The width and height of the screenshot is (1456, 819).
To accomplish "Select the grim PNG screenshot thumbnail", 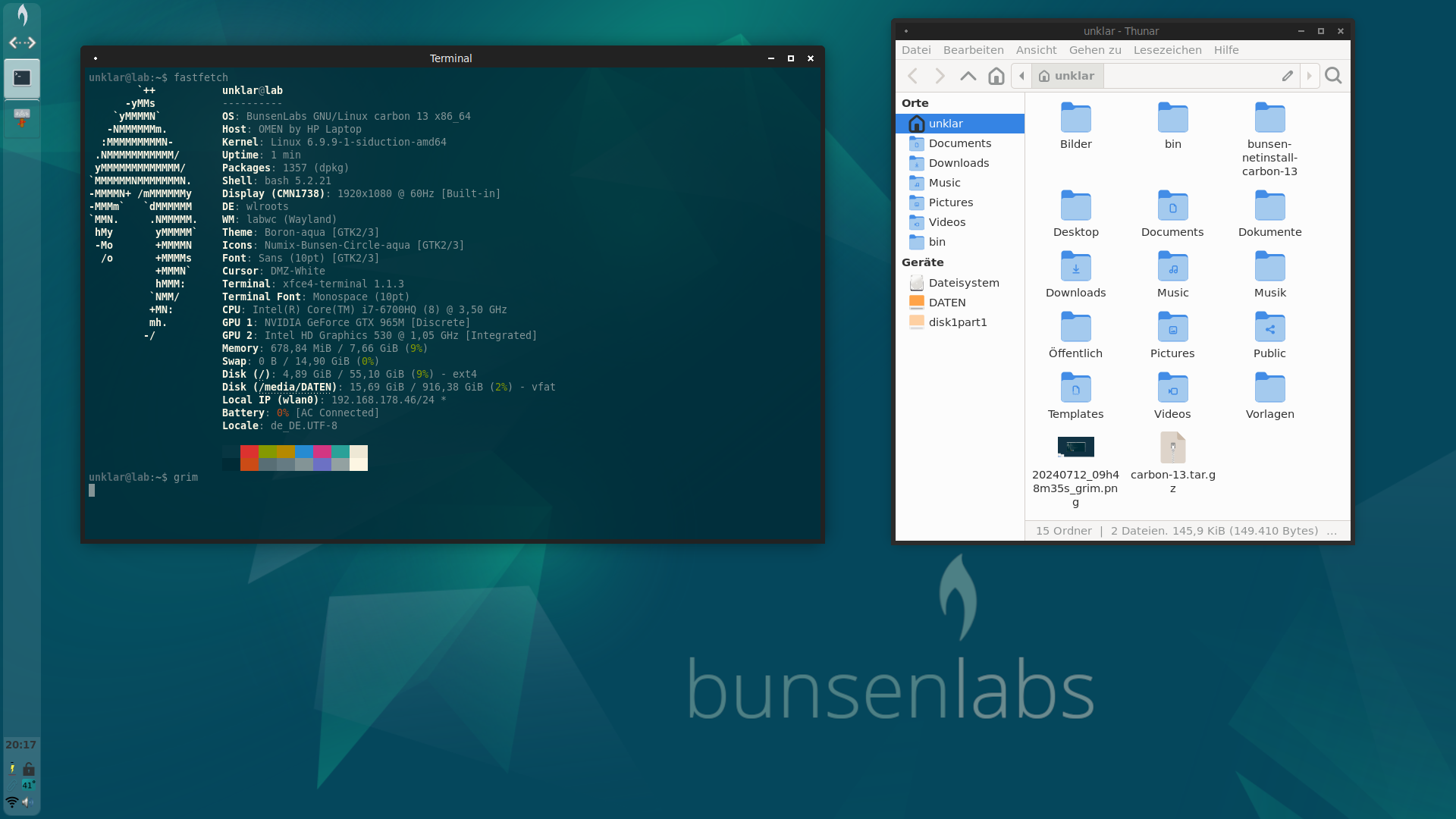I will [1075, 447].
